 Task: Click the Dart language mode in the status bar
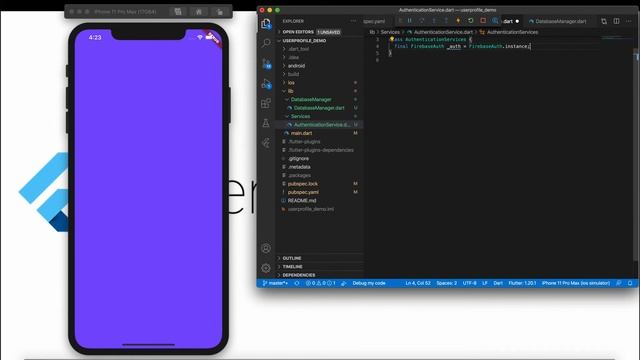click(498, 283)
